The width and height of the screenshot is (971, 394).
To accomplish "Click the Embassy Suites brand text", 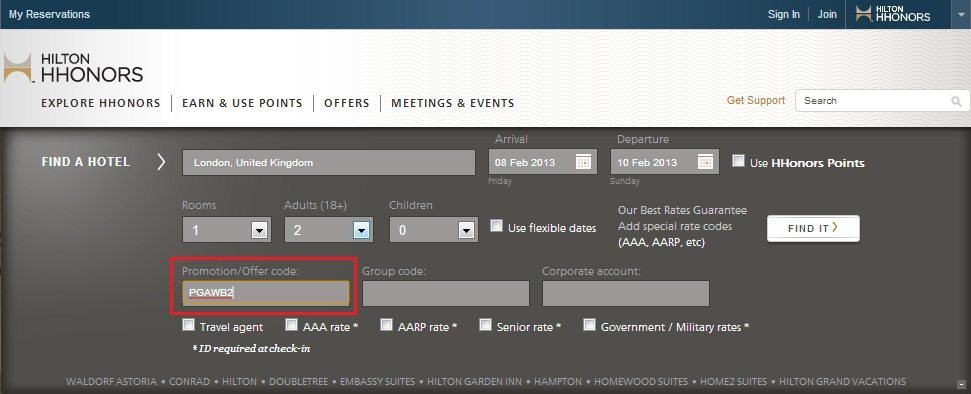I will coord(378,382).
